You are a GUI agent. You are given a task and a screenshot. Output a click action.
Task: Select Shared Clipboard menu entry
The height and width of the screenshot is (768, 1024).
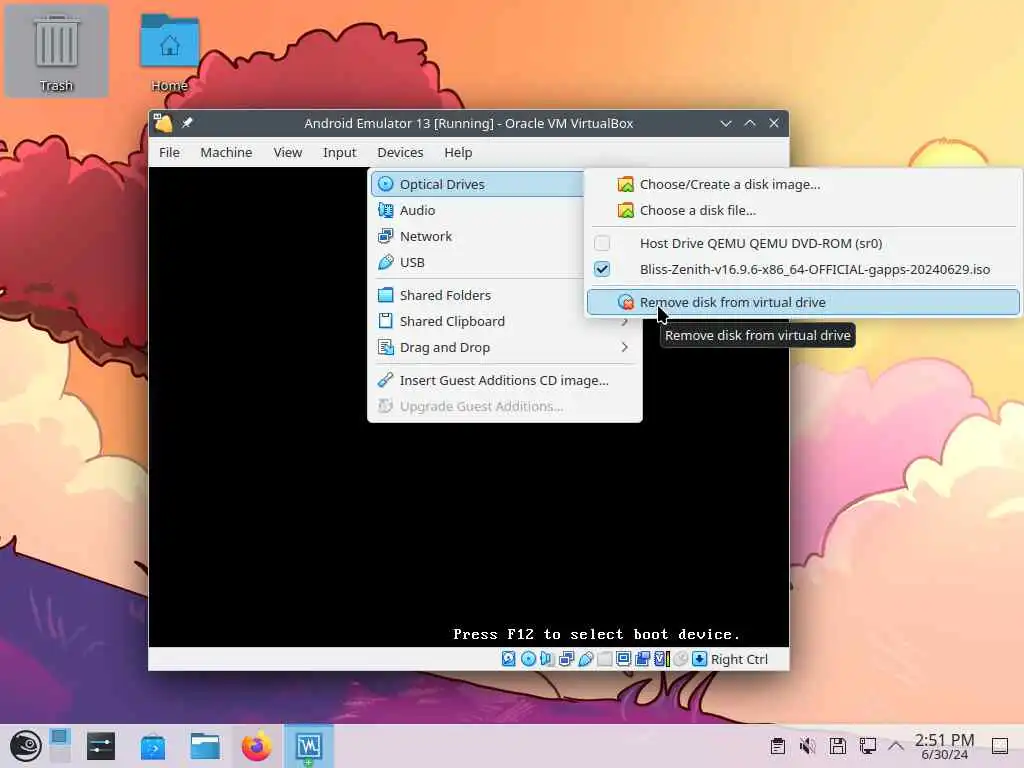coord(505,321)
